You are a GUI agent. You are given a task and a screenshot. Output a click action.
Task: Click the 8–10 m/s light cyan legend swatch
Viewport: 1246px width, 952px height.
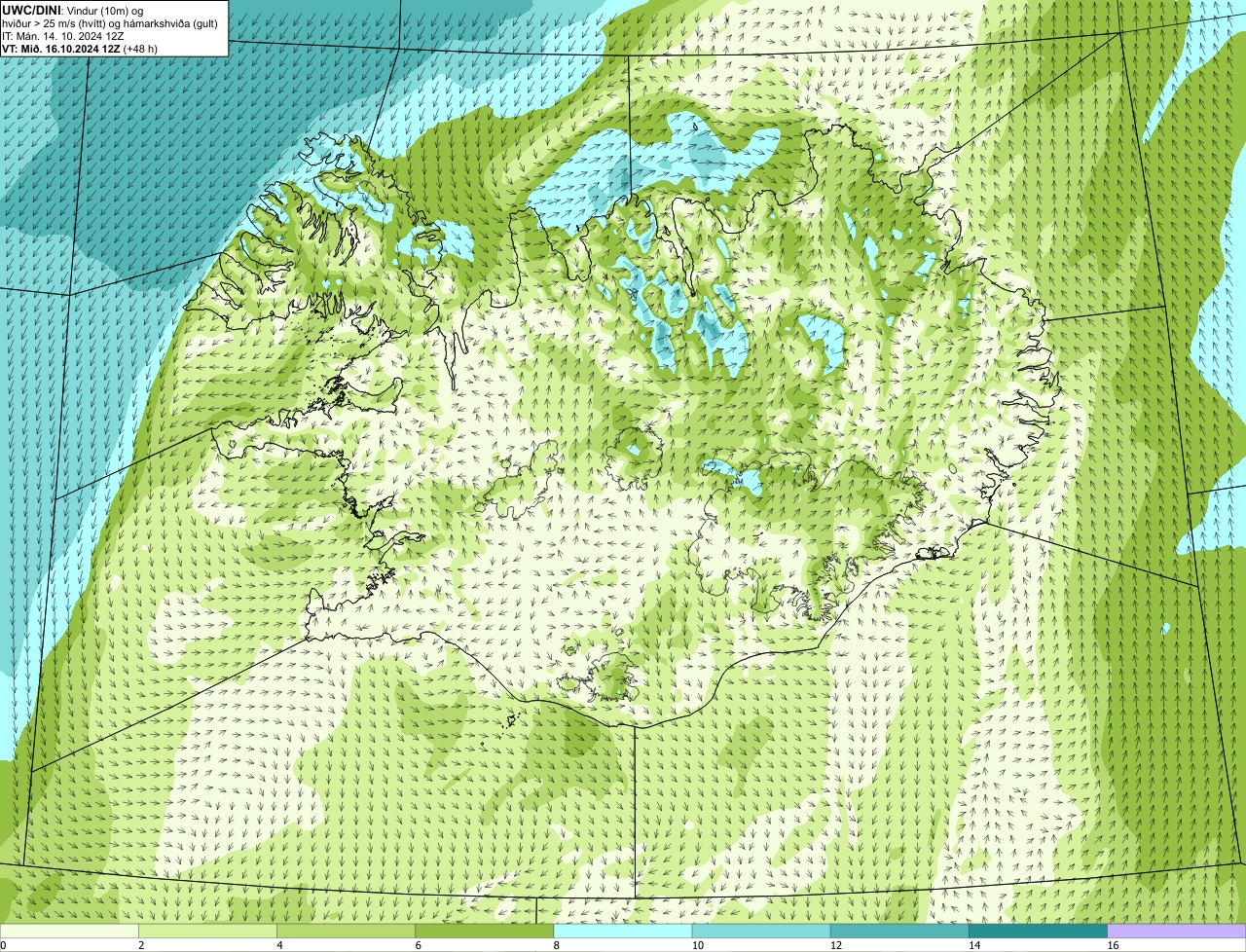[x=623, y=931]
